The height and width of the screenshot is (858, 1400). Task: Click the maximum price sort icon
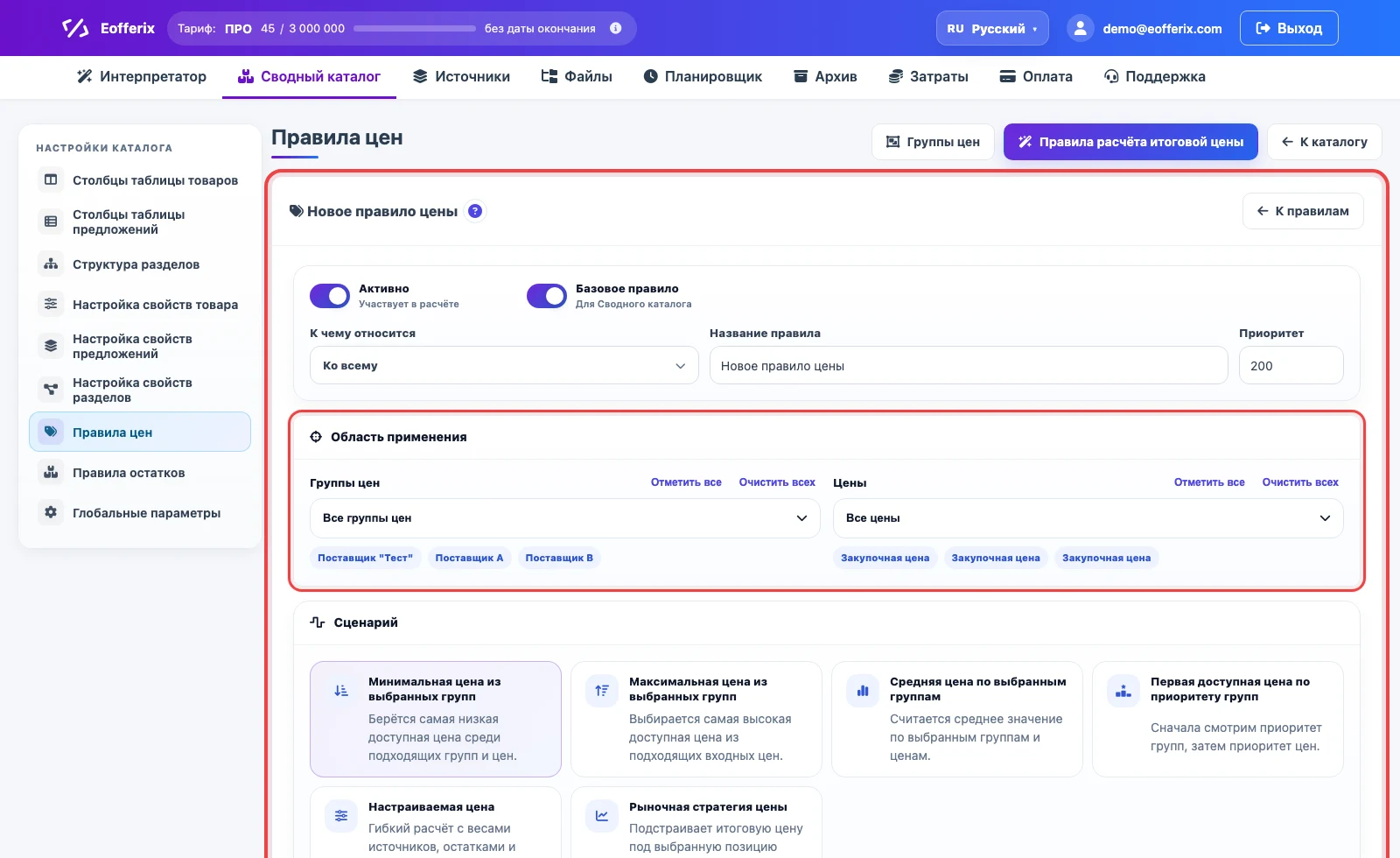(x=602, y=691)
